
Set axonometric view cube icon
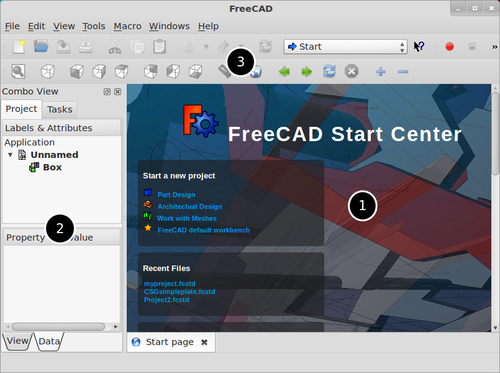pos(48,71)
